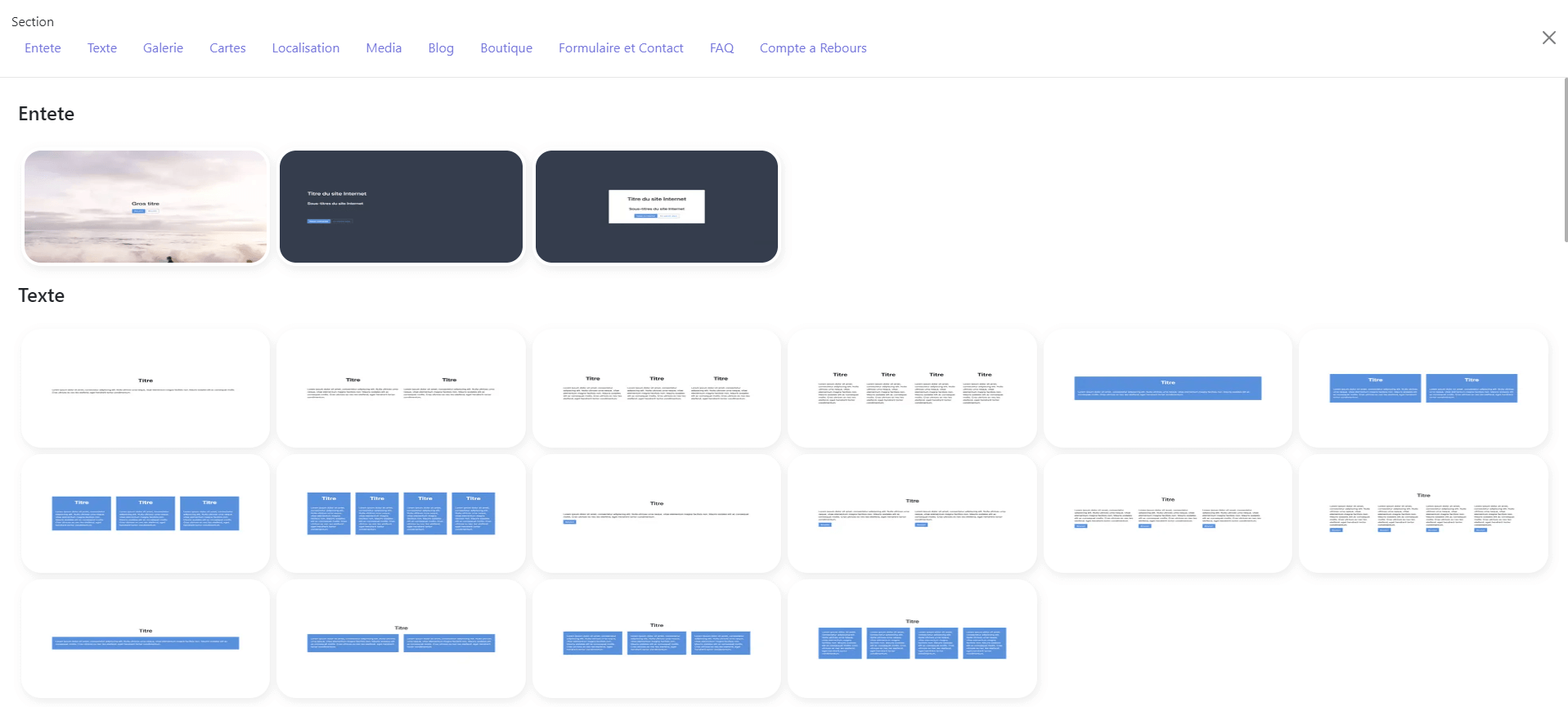Insert the titled single blue bar template
The height and width of the screenshot is (707, 1568).
coord(146,638)
